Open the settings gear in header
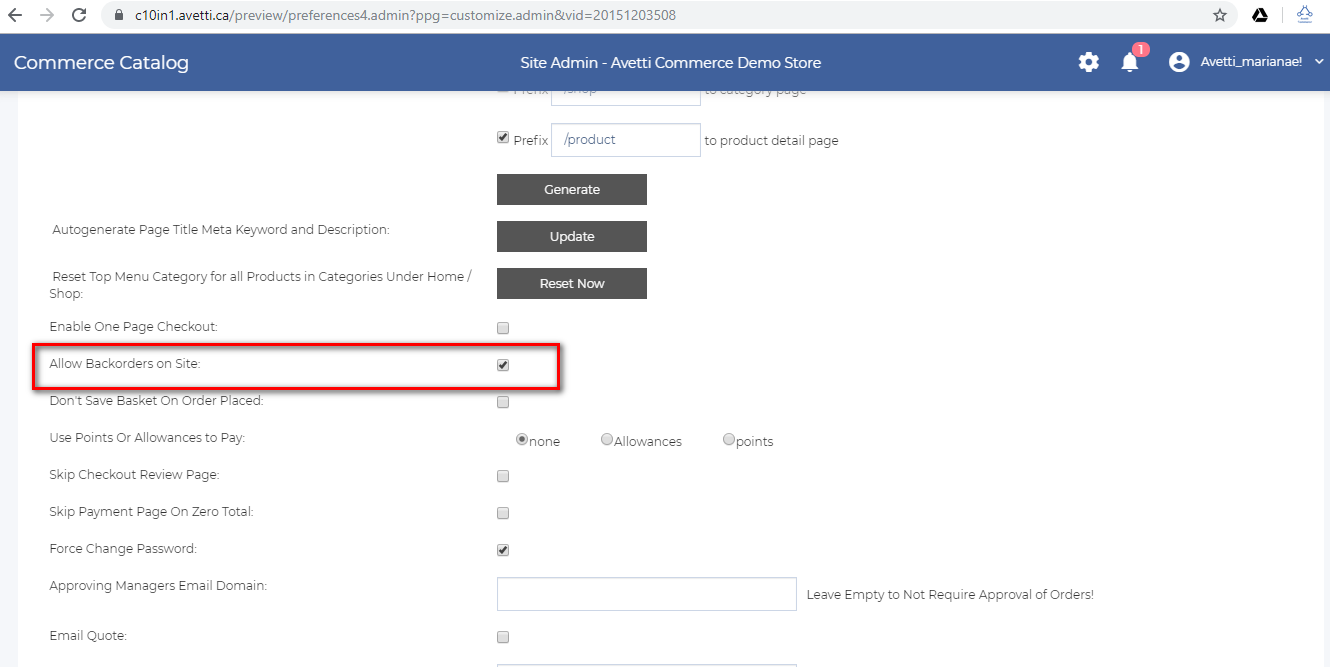Viewport: 1330px width, 667px height. [x=1088, y=62]
